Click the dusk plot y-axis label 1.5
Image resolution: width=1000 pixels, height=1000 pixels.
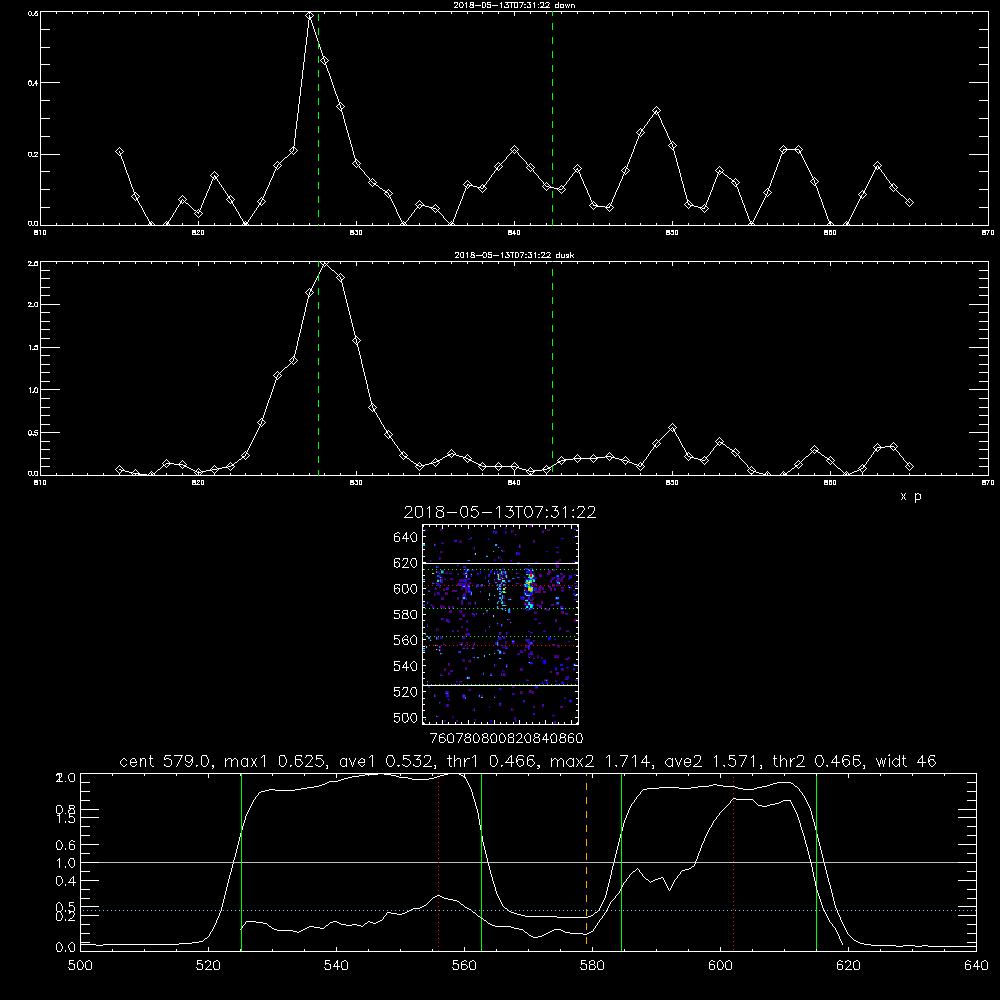tap(33, 348)
